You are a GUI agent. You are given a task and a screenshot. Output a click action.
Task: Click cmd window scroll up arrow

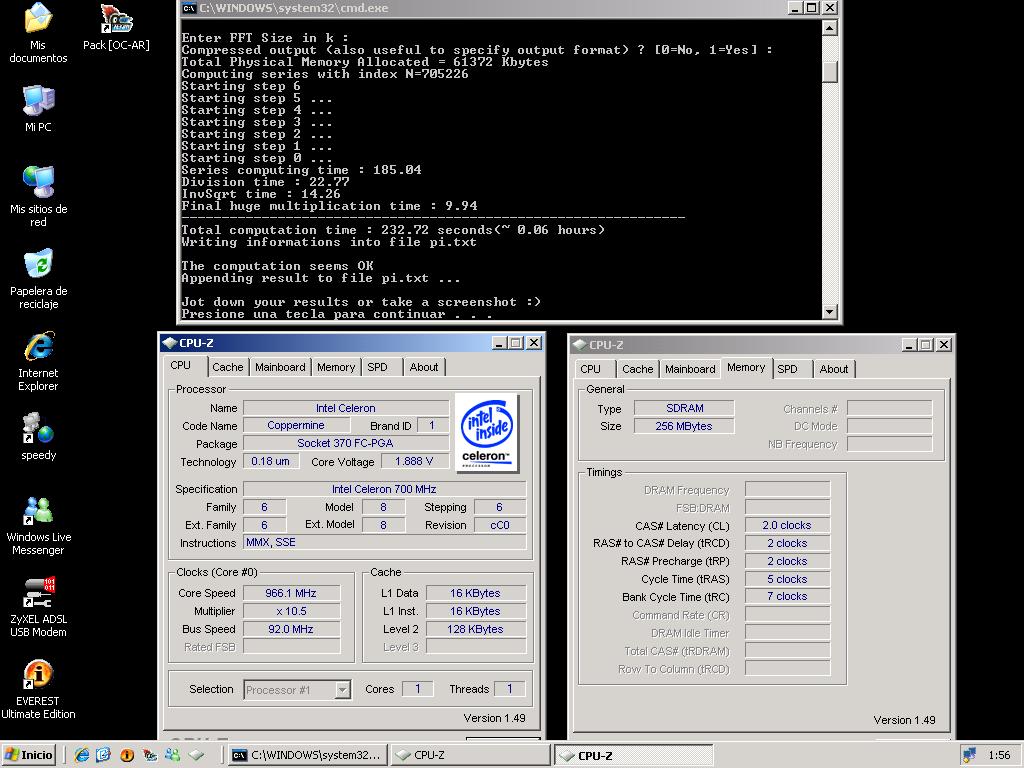pyautogui.click(x=829, y=27)
